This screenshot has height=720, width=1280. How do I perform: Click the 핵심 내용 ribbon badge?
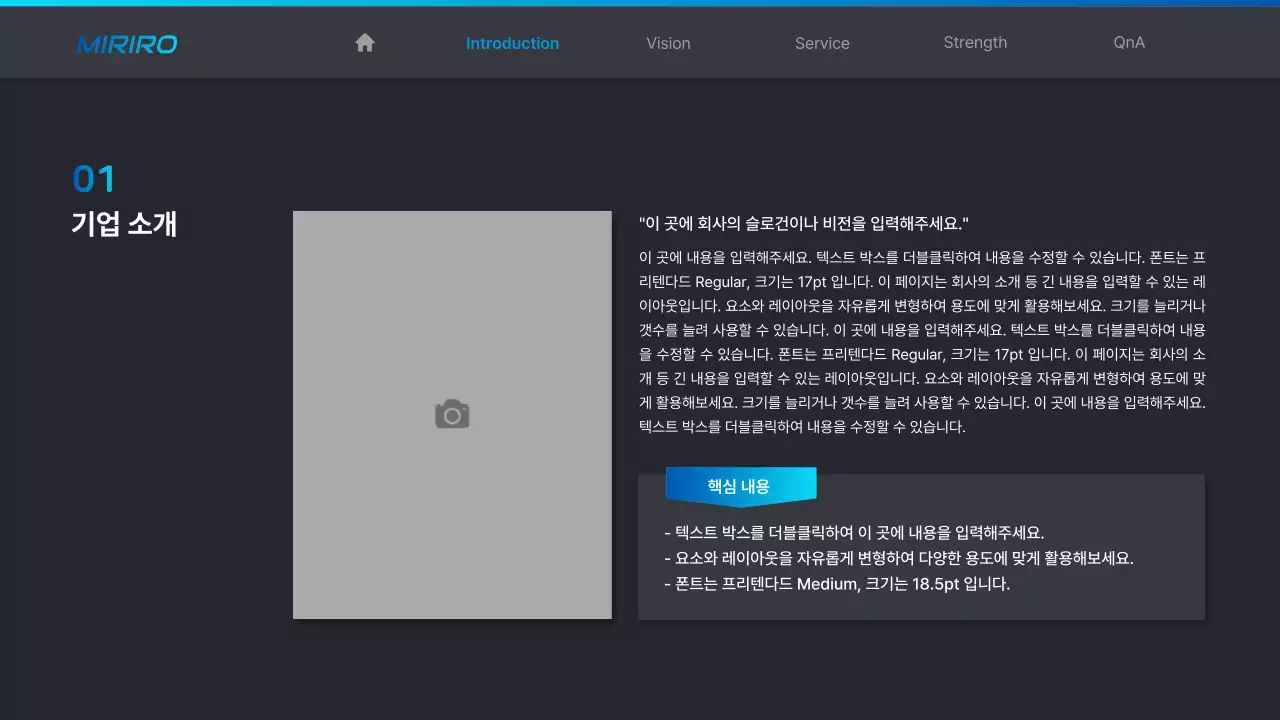pos(740,486)
